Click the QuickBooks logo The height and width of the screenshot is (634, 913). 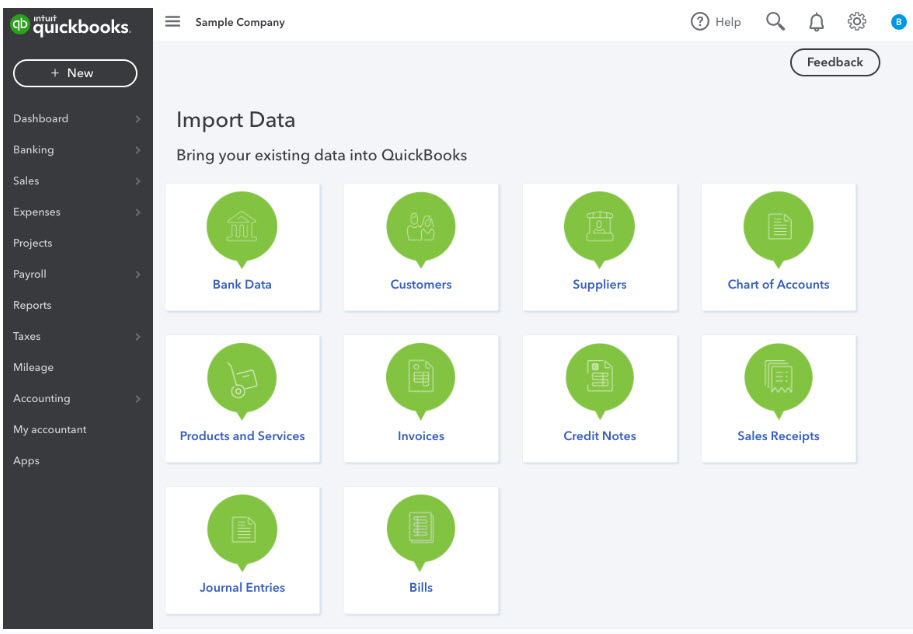point(70,25)
